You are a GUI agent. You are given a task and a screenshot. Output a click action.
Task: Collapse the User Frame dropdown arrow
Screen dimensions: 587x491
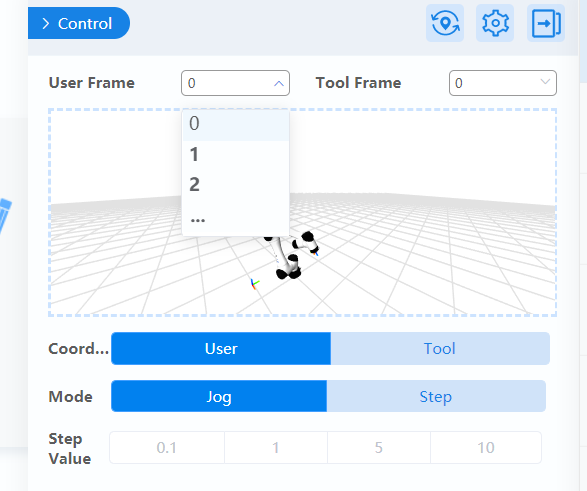pos(279,83)
